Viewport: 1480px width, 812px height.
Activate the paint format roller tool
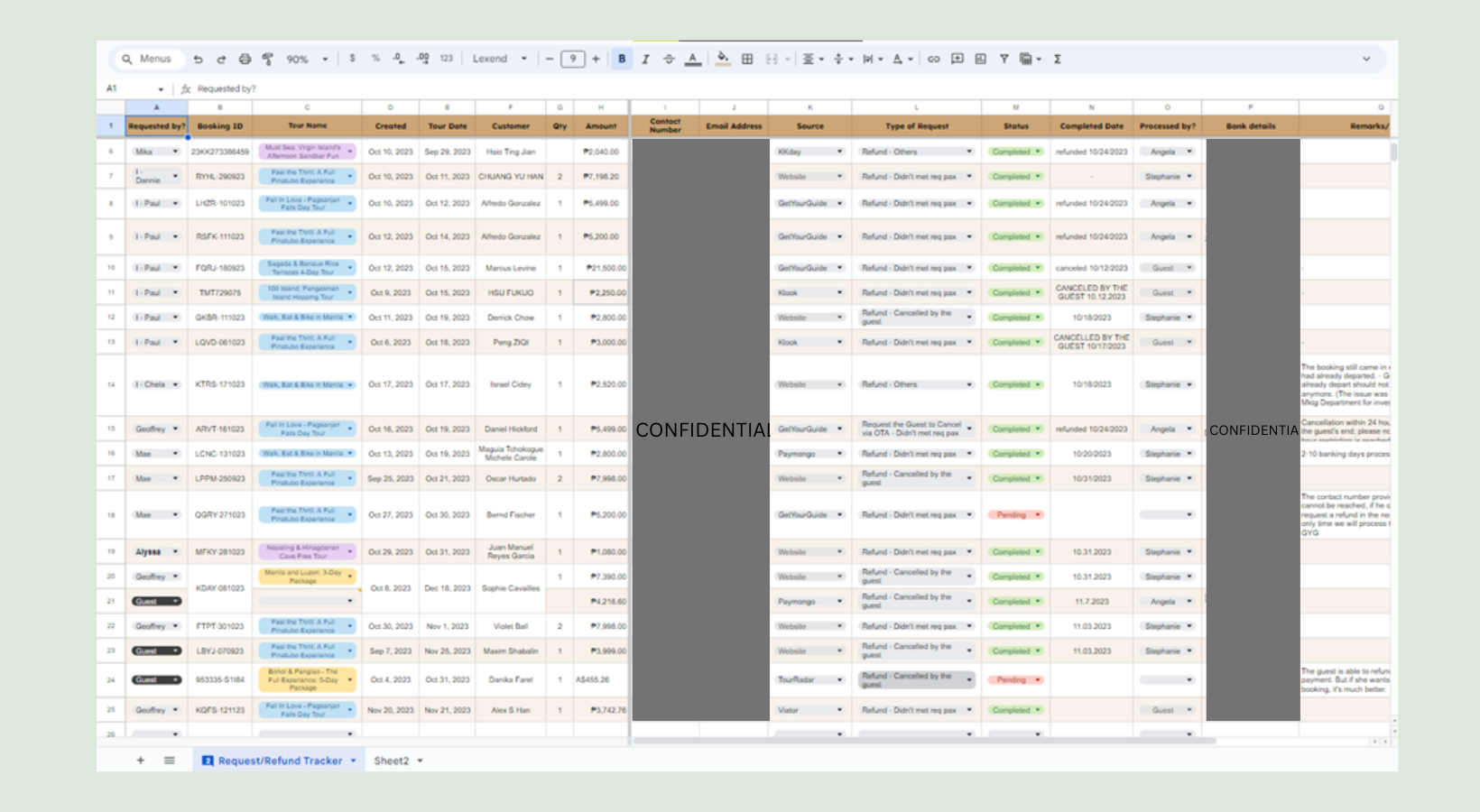(x=268, y=60)
